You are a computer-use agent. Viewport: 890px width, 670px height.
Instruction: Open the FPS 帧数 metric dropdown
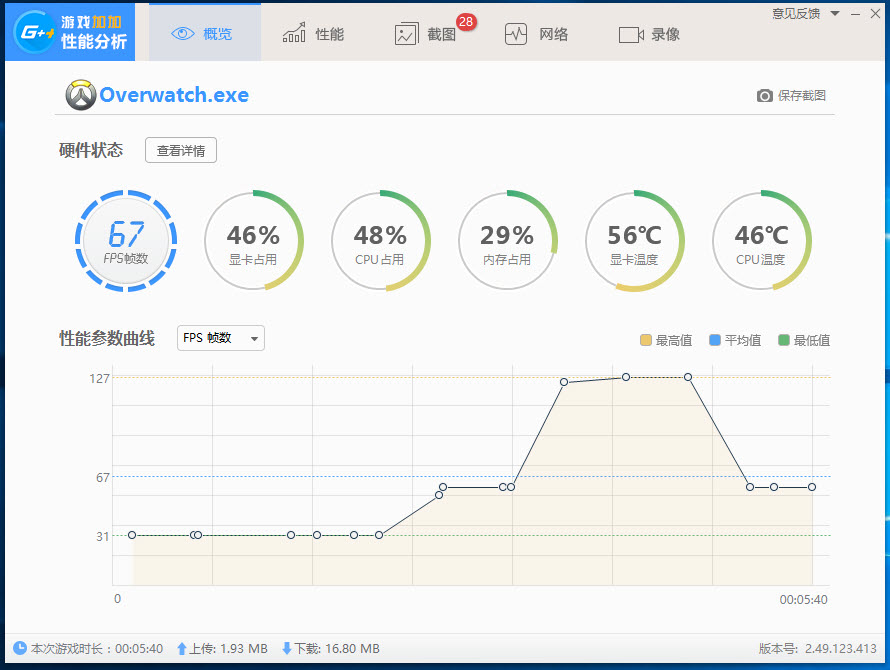click(x=220, y=338)
